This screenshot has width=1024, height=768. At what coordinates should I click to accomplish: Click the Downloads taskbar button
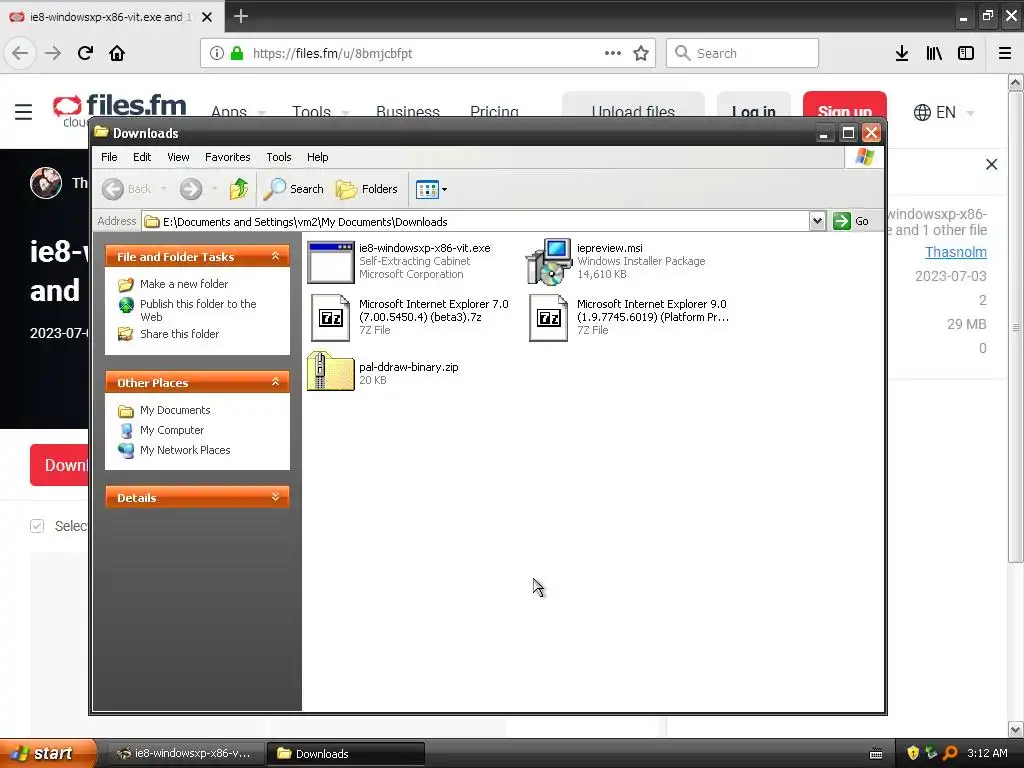[x=346, y=753]
